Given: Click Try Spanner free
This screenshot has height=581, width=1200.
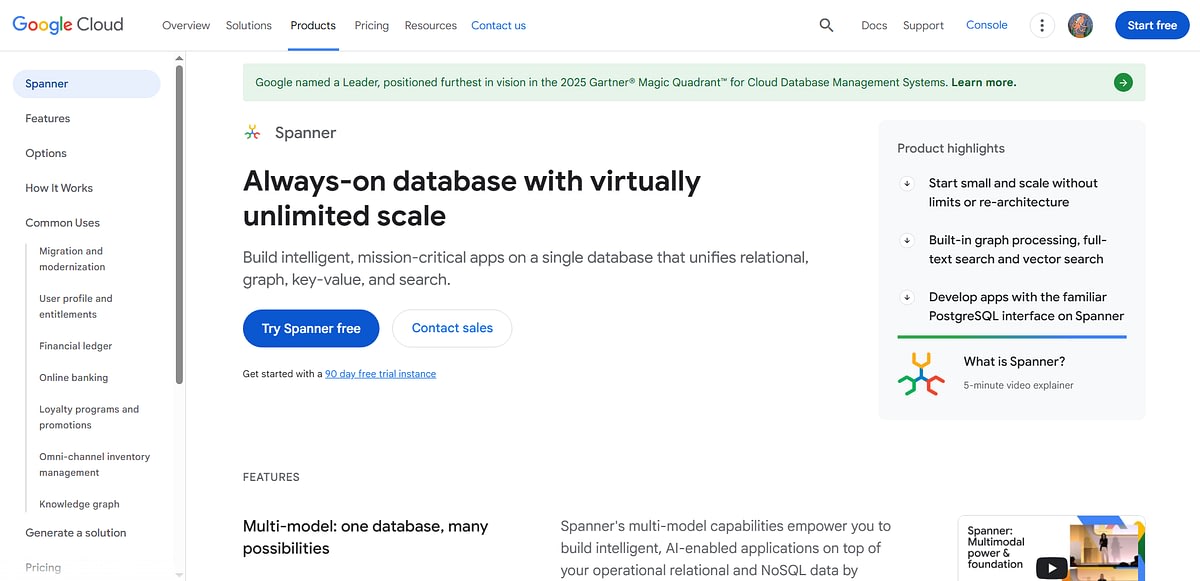Looking at the screenshot, I should (x=311, y=328).
